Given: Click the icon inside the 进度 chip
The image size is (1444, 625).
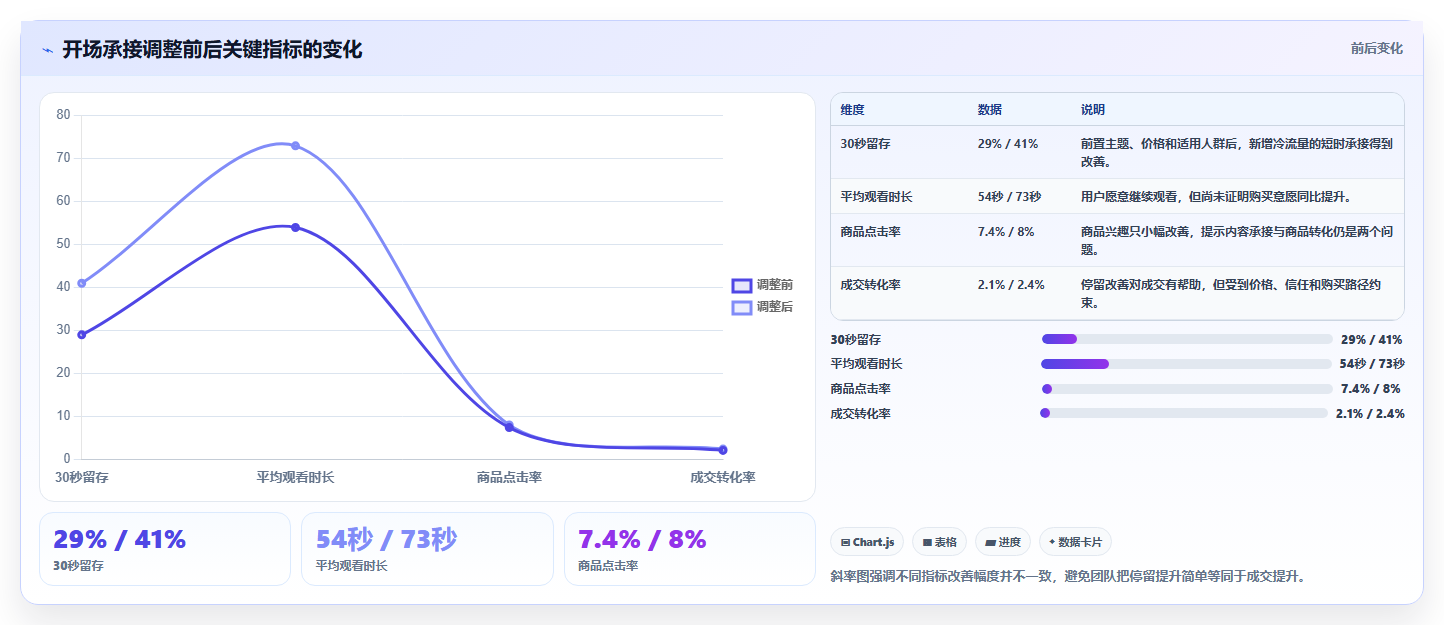Looking at the screenshot, I should coord(991,542).
